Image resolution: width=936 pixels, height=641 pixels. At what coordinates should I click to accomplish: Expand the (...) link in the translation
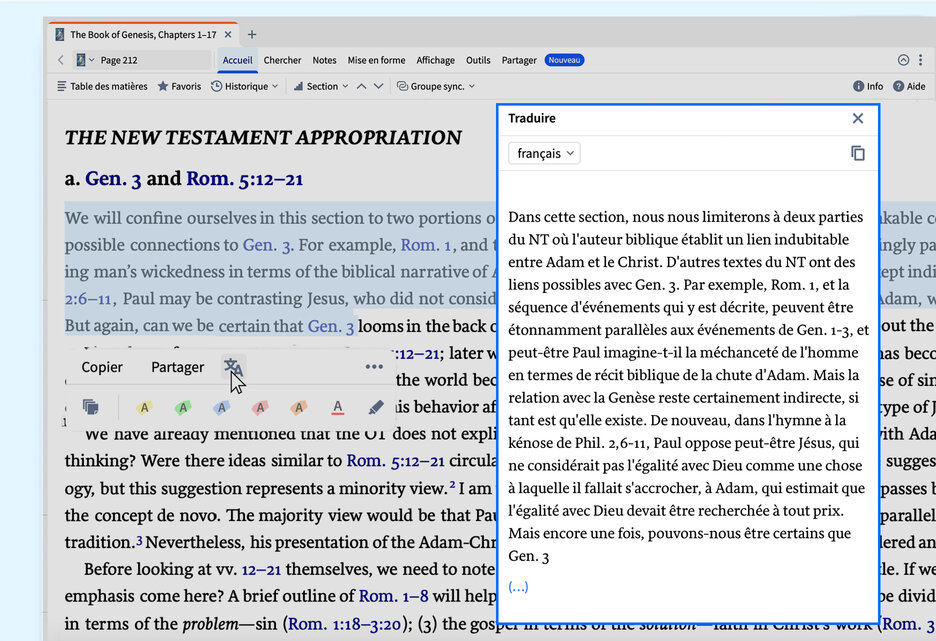point(518,587)
